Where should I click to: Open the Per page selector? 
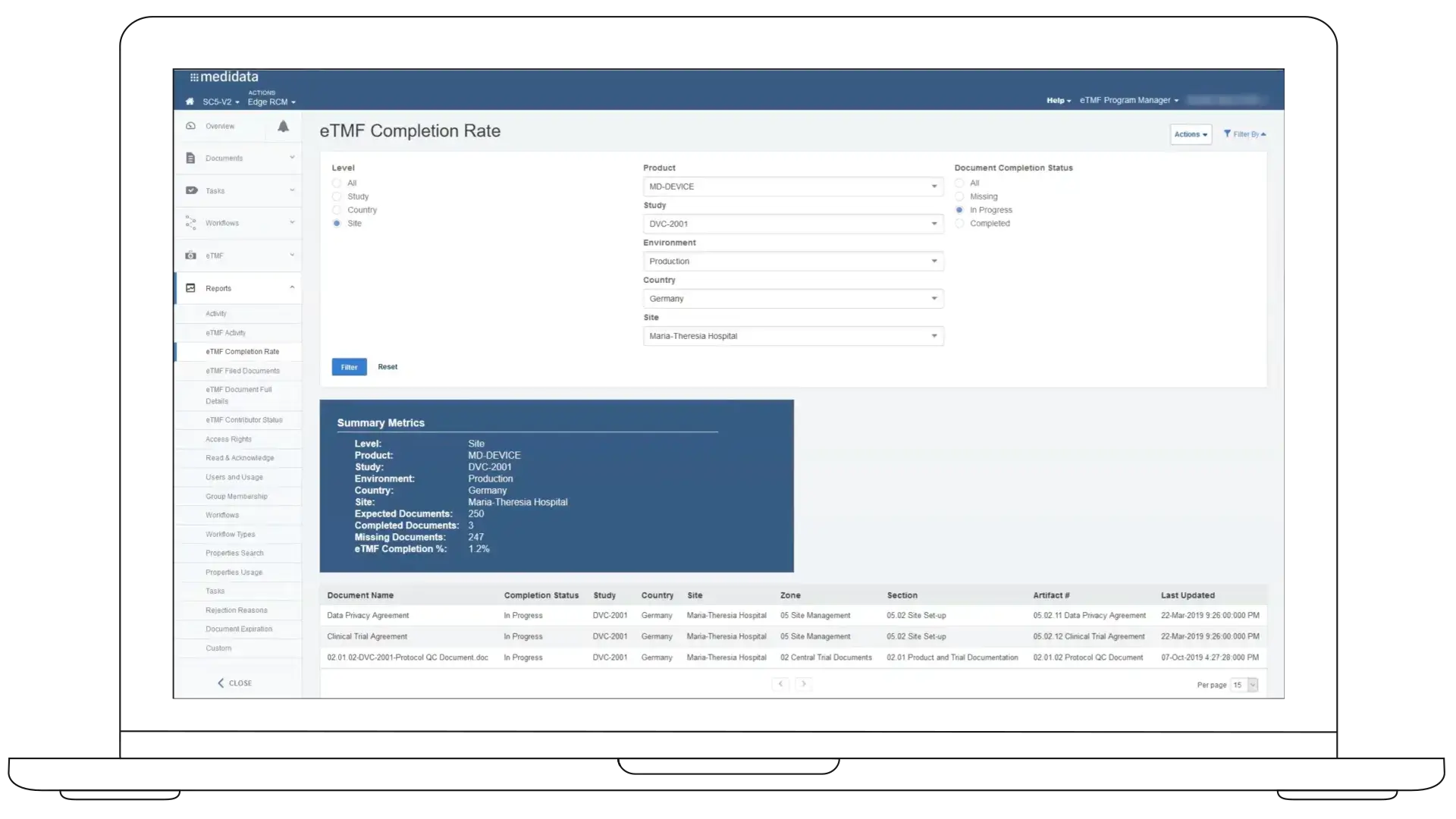tap(1244, 685)
